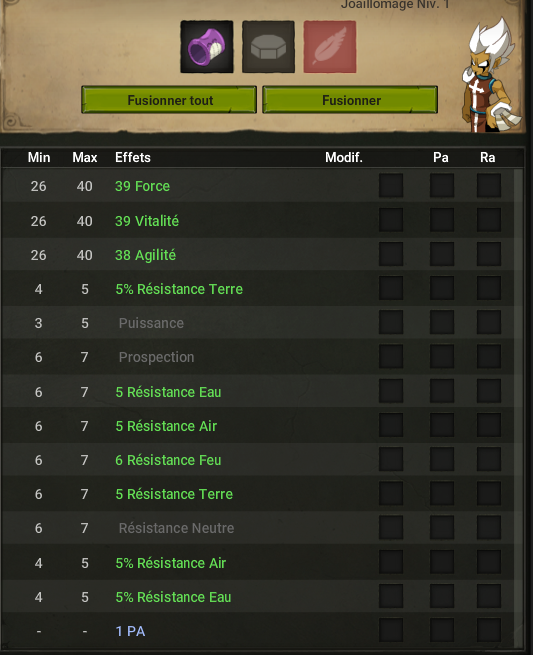Click the character avatar portrait

click(492, 75)
